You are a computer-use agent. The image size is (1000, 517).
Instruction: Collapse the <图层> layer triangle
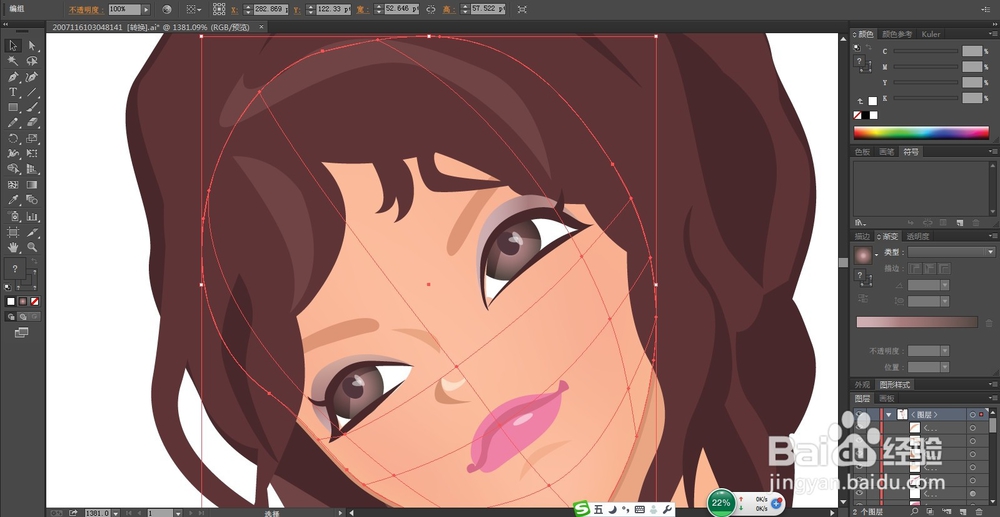889,414
